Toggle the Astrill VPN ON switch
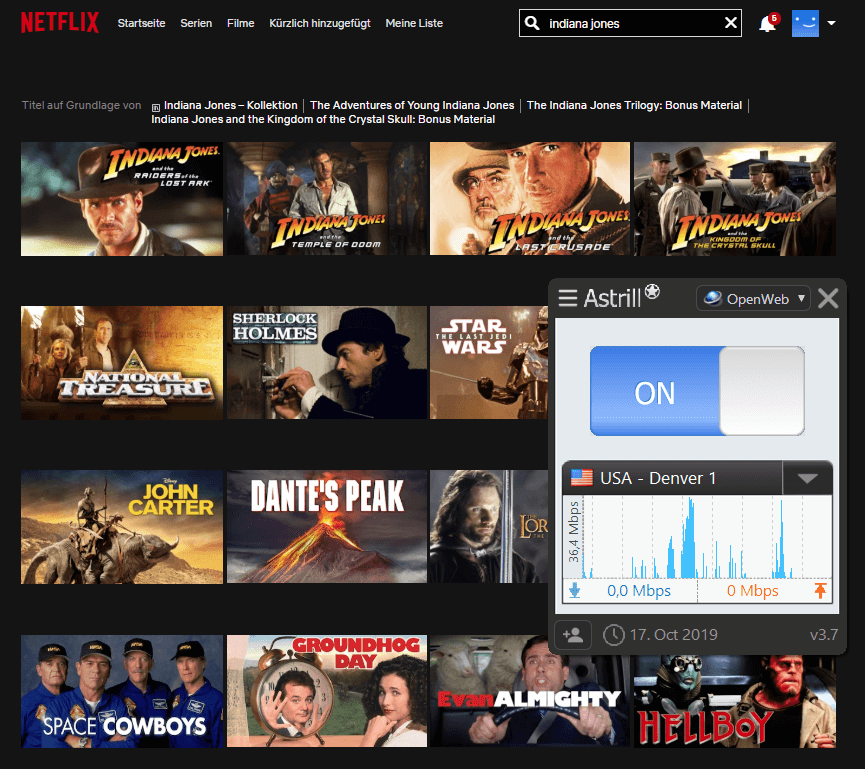The height and width of the screenshot is (769, 865). (x=697, y=391)
